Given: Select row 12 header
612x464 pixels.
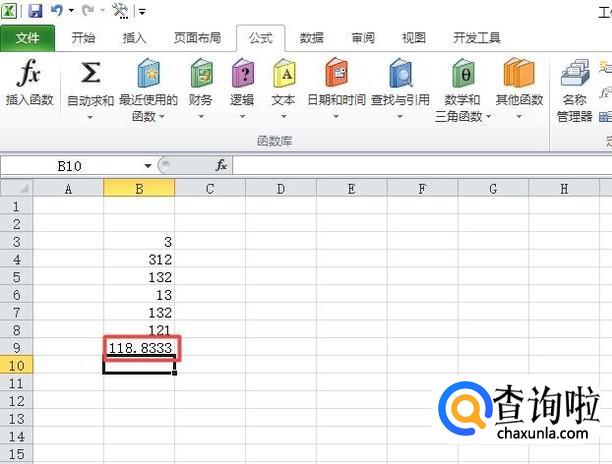Looking at the screenshot, I should 16,401.
